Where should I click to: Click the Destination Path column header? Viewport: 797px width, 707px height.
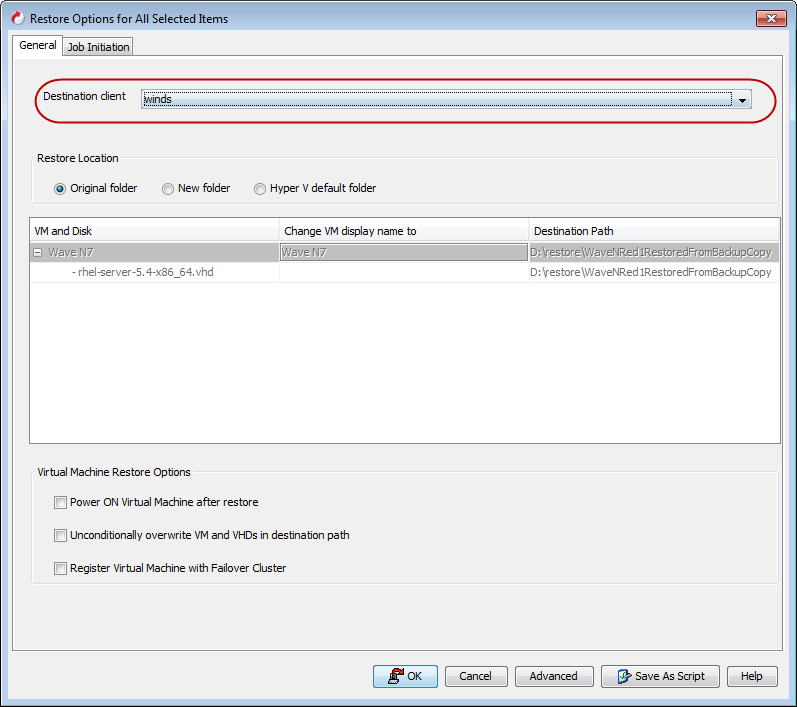[x=654, y=231]
